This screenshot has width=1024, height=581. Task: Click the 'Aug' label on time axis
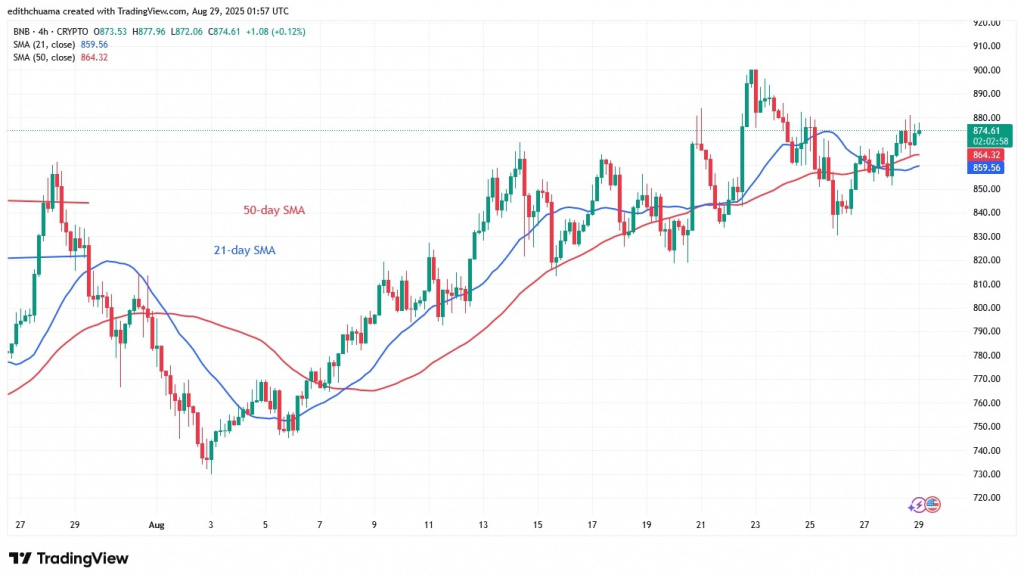155,524
